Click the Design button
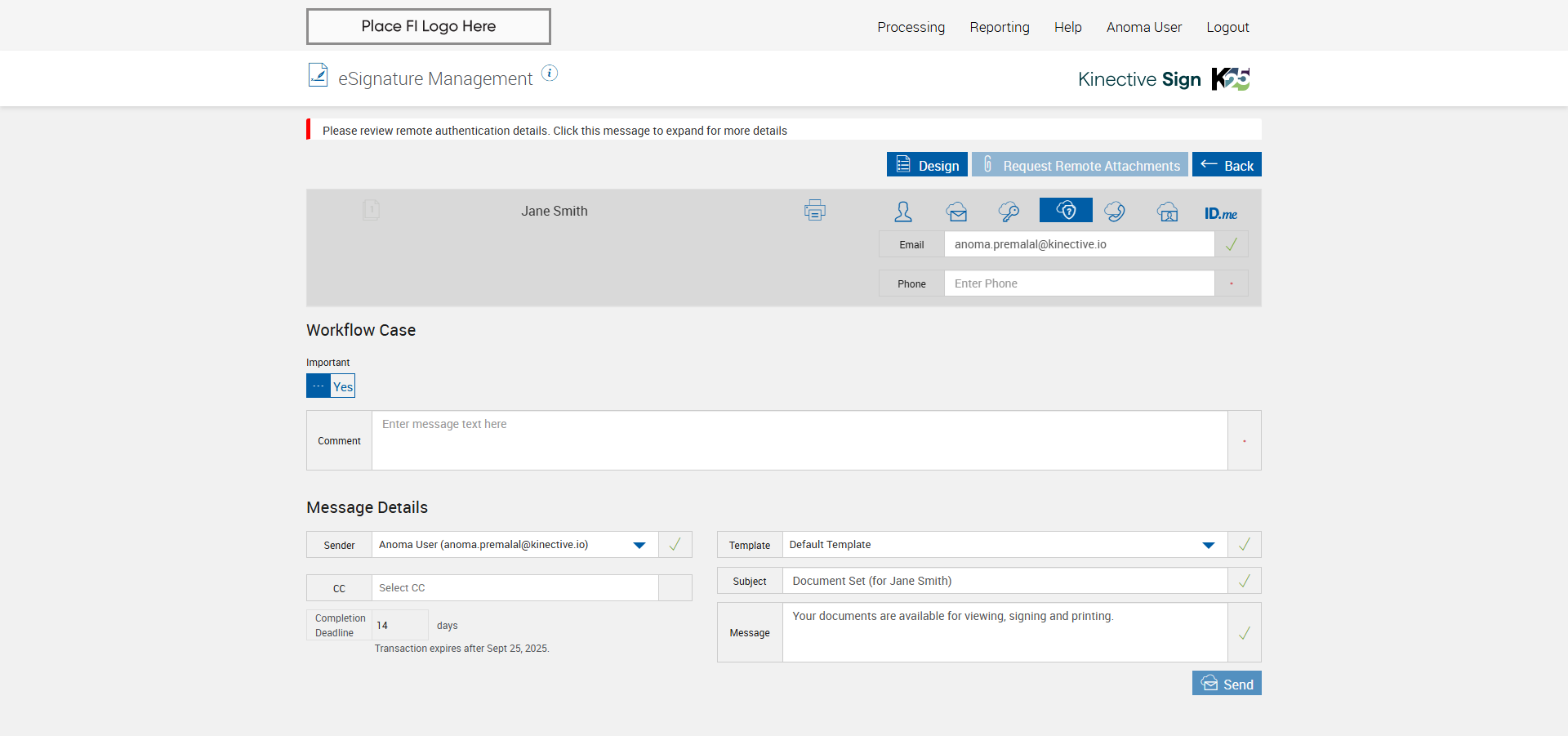This screenshot has width=1568, height=736. [x=927, y=165]
